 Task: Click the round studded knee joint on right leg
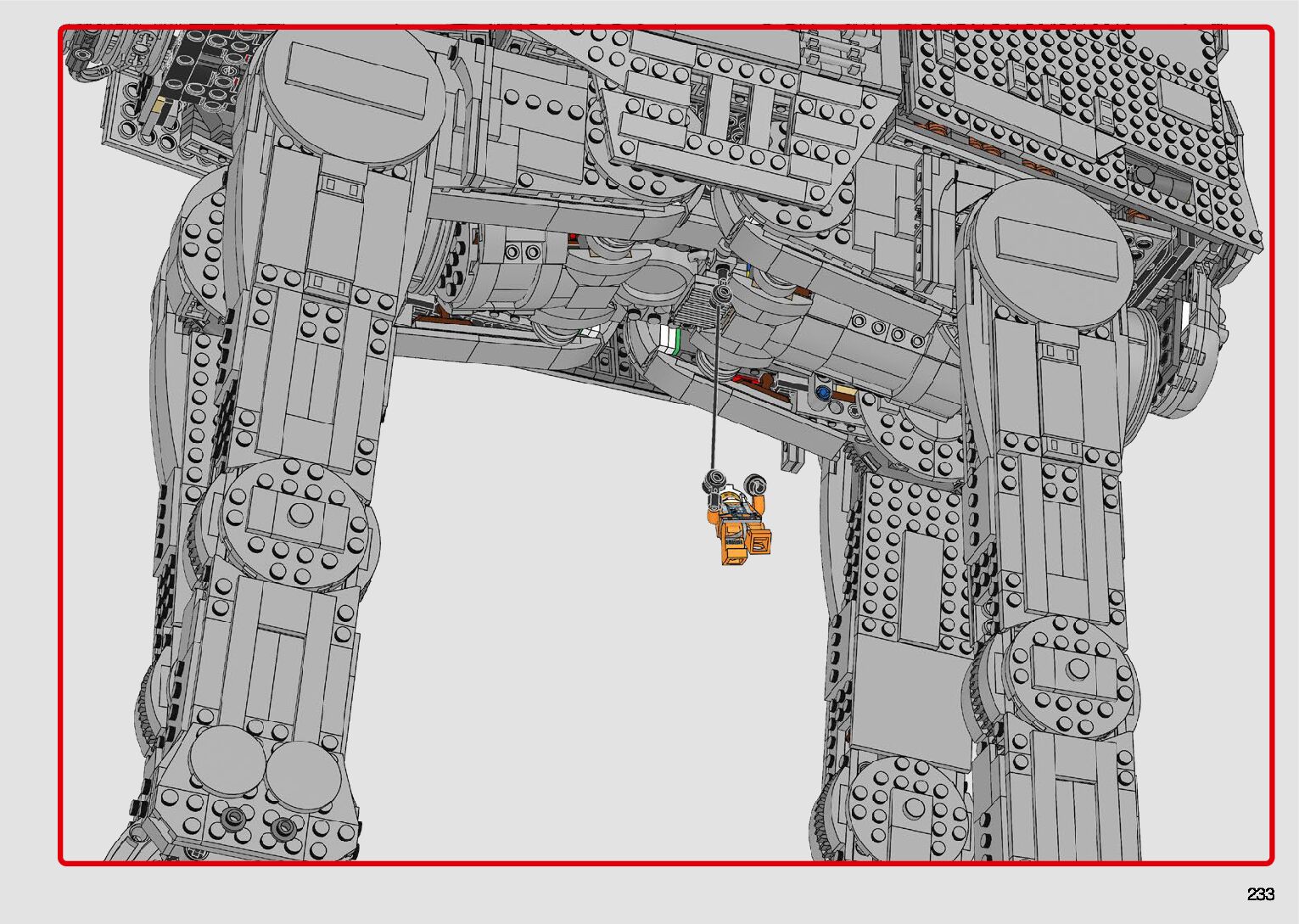point(1071,670)
